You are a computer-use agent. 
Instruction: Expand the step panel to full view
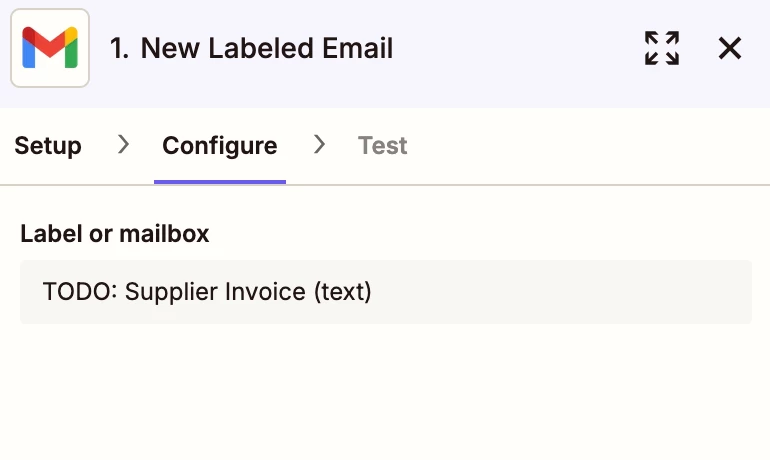[x=661, y=48]
